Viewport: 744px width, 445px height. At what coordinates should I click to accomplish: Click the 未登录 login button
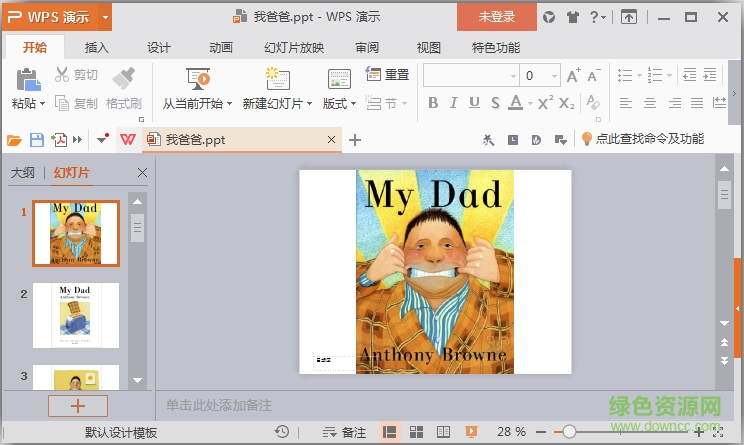click(x=497, y=16)
